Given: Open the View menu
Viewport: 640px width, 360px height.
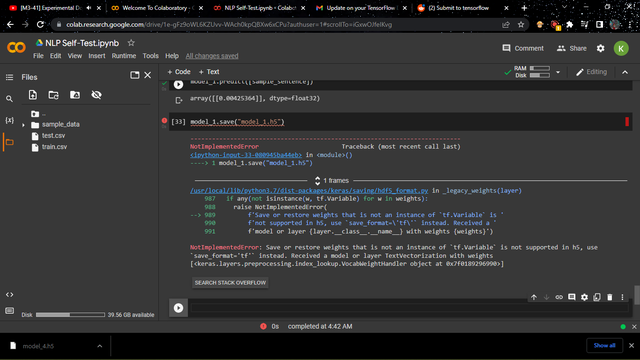Looking at the screenshot, I should (75, 56).
